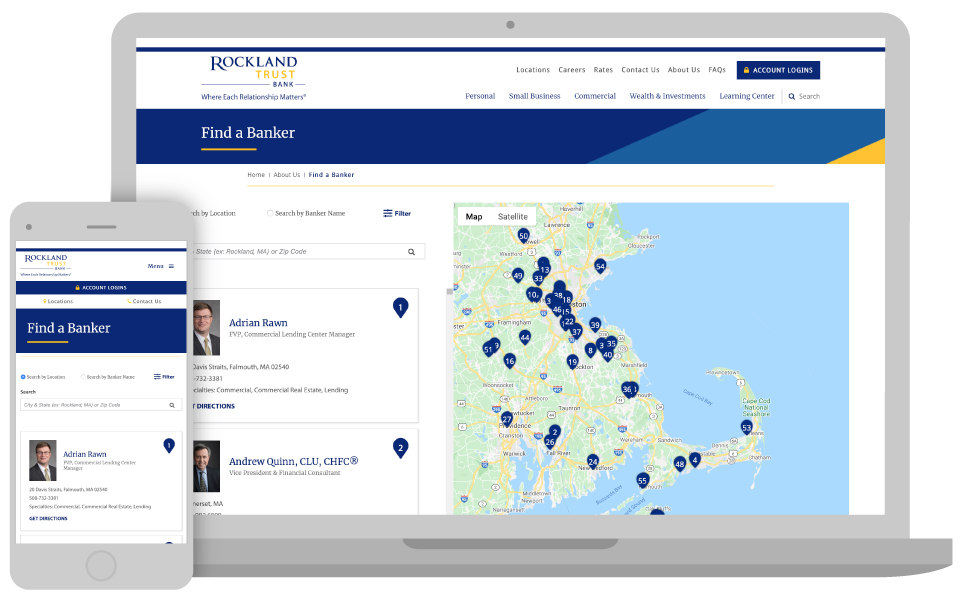
Task: Click pin badge 2 on Andrew Quinn card
Action: point(400,448)
